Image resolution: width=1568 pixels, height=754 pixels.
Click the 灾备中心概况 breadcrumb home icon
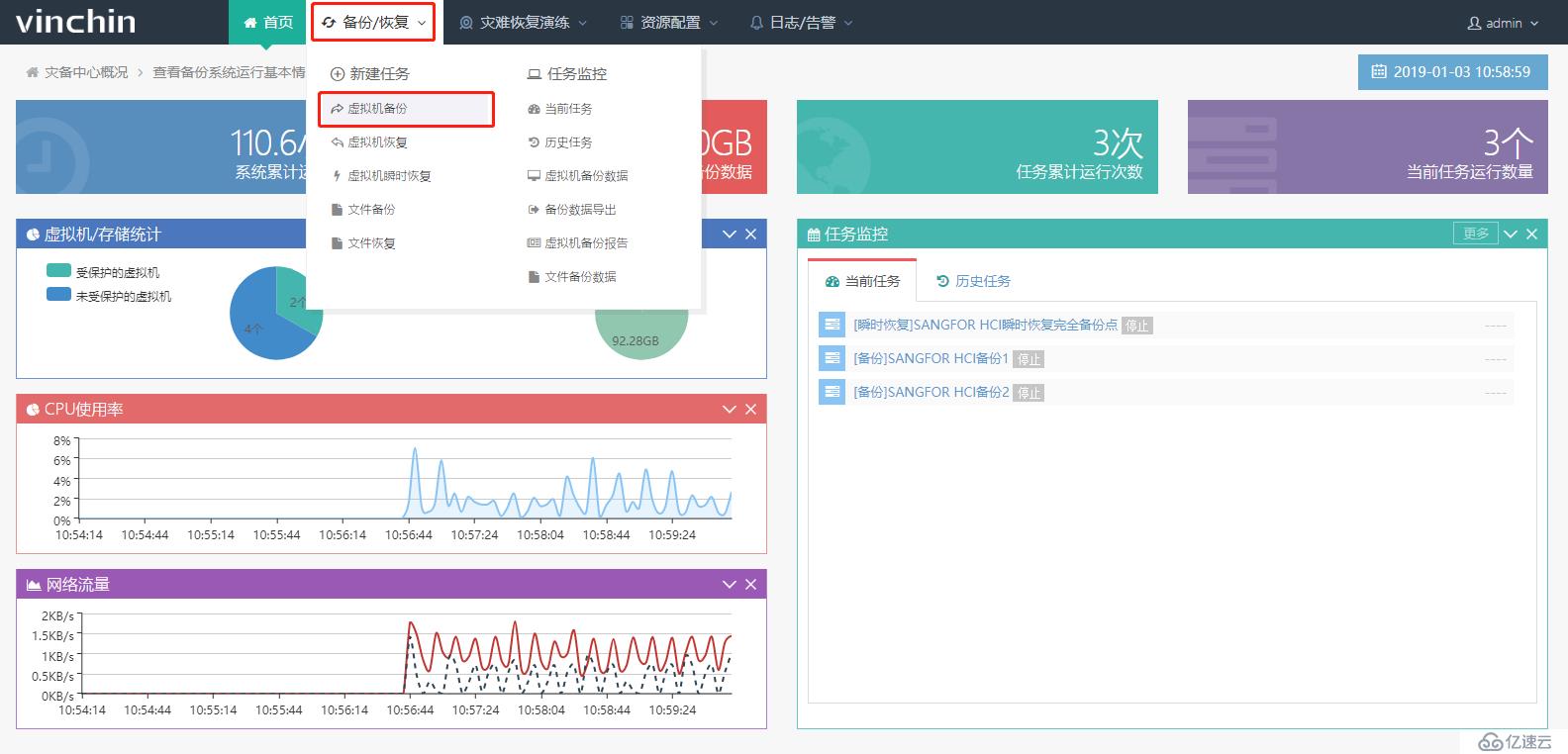(x=32, y=72)
